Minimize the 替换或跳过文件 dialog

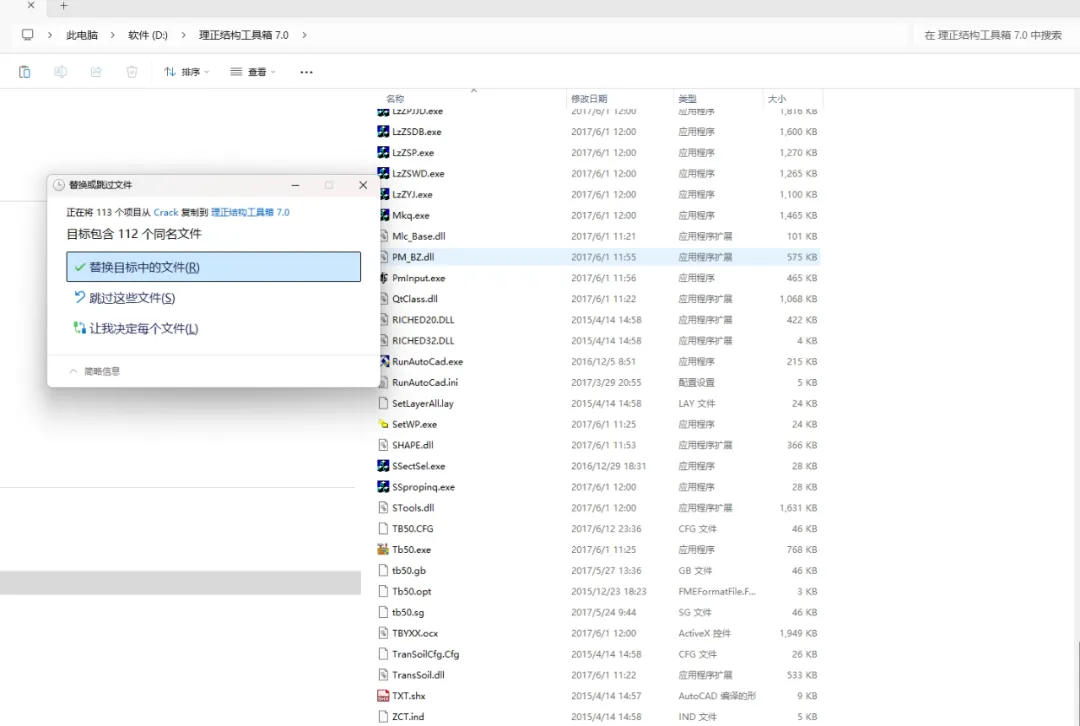[x=295, y=185]
